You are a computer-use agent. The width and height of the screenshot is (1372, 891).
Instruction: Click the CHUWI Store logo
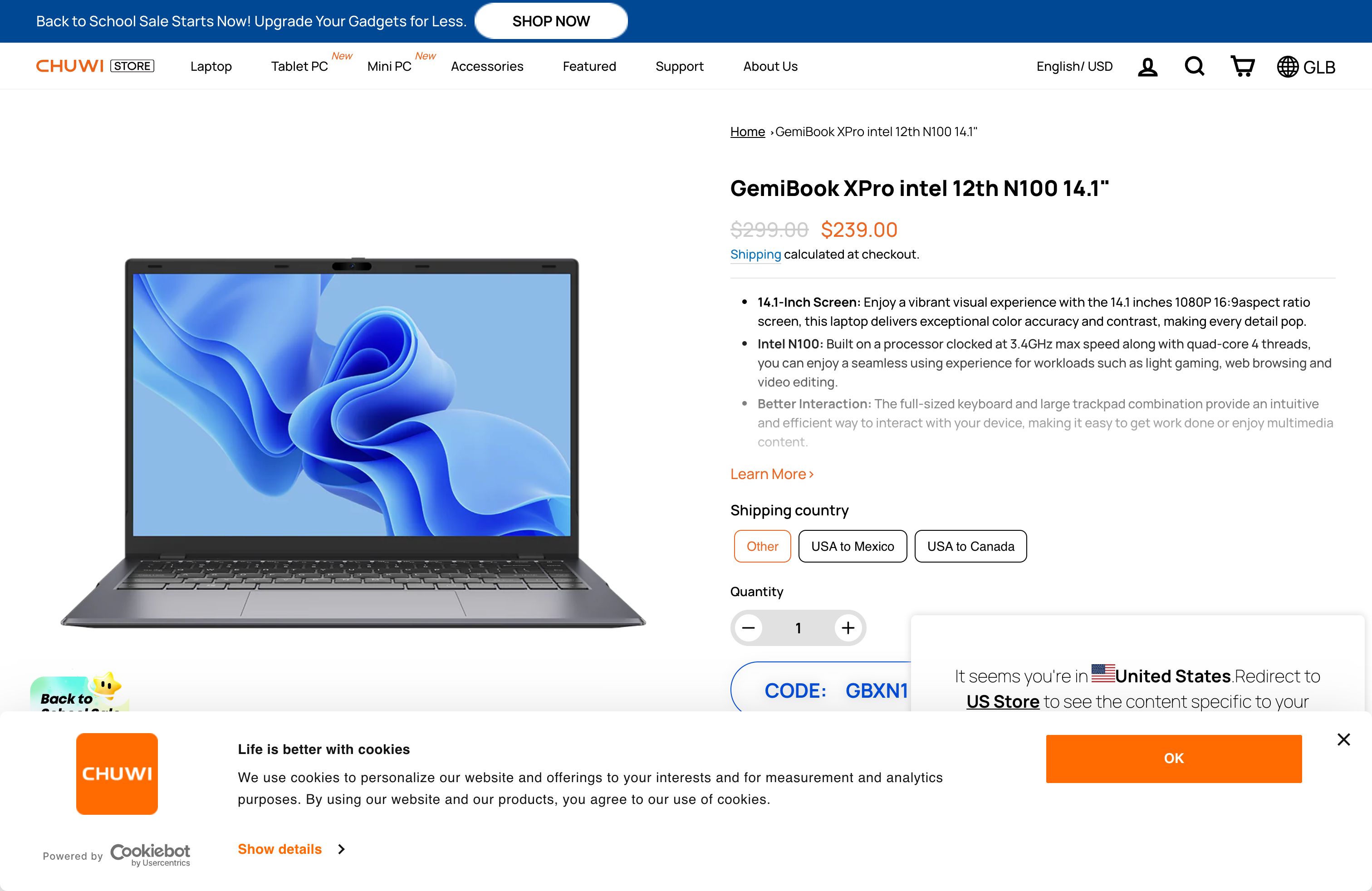[x=95, y=66]
